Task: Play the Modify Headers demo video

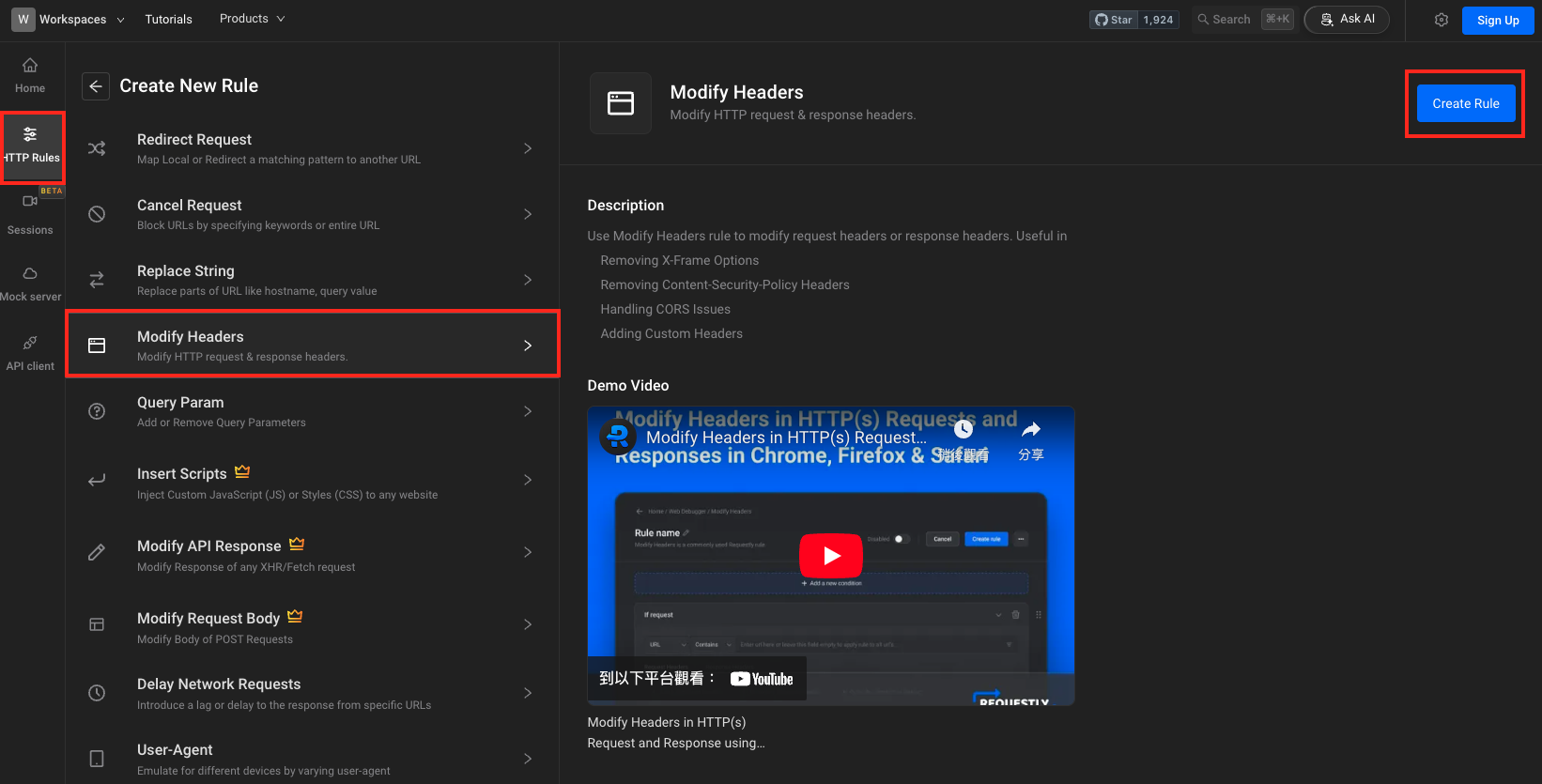Action: (x=830, y=556)
